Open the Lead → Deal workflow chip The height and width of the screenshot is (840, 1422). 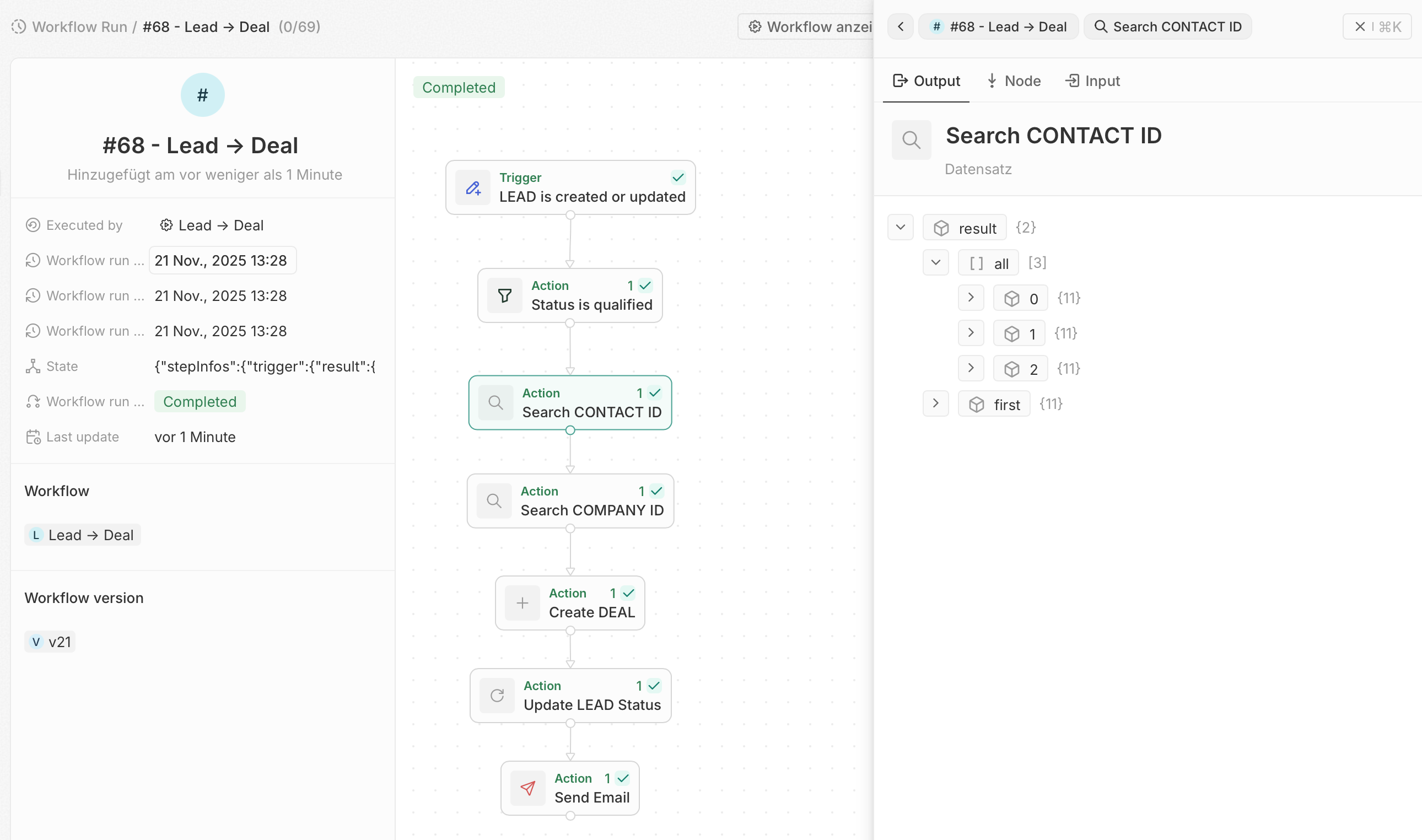tap(83, 535)
